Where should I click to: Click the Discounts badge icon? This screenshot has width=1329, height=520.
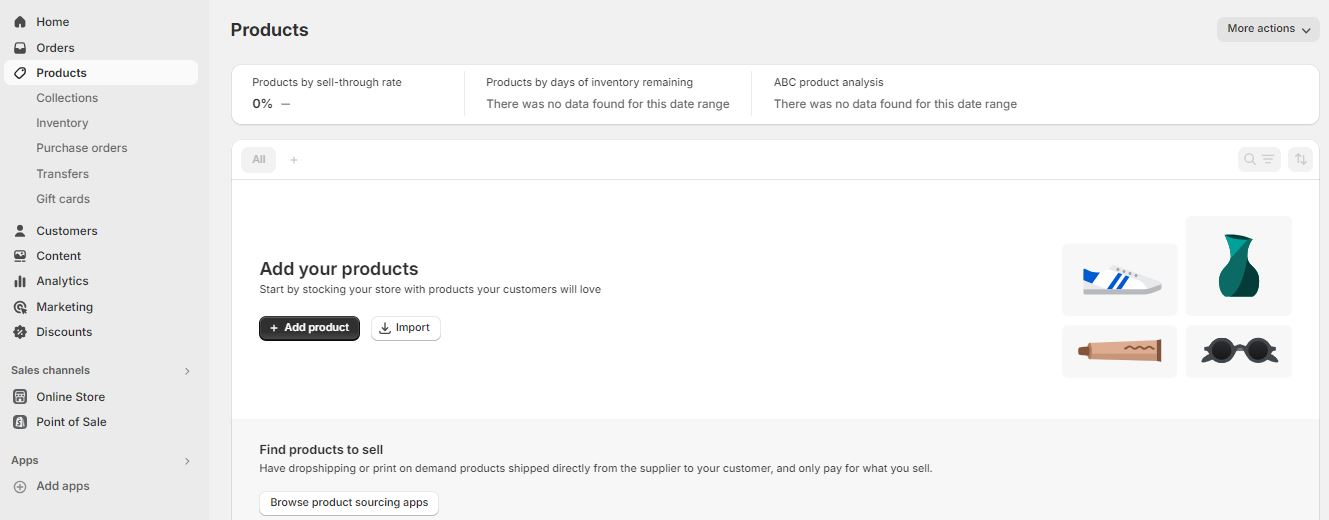20,332
